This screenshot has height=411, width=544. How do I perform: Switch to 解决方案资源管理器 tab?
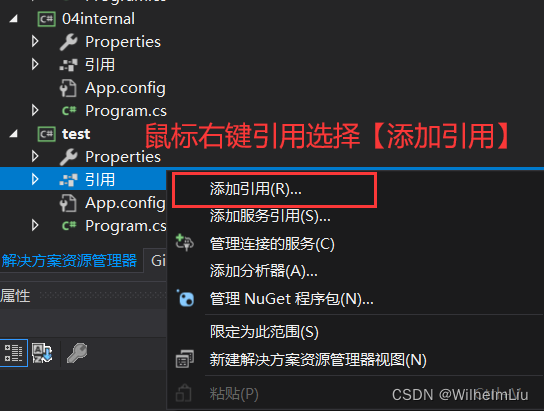[69, 261]
